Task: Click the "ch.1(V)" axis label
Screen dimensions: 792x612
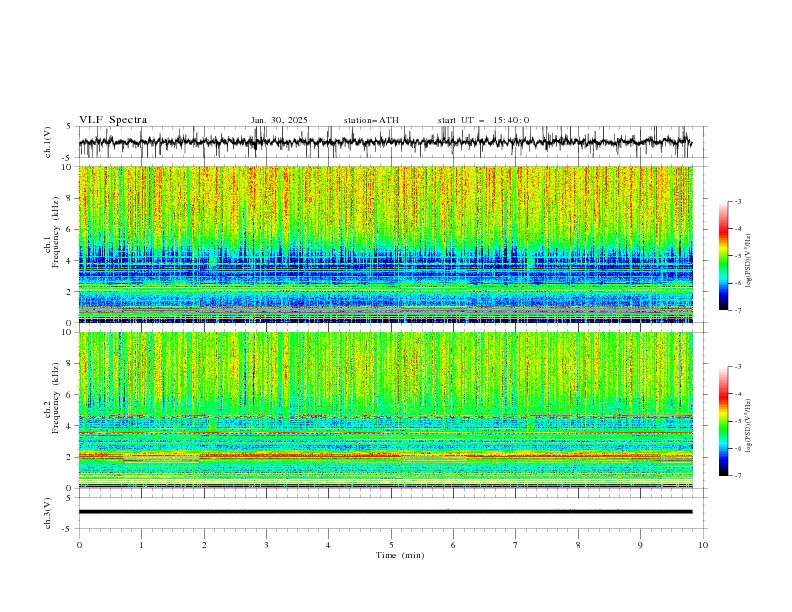Action: pos(48,142)
